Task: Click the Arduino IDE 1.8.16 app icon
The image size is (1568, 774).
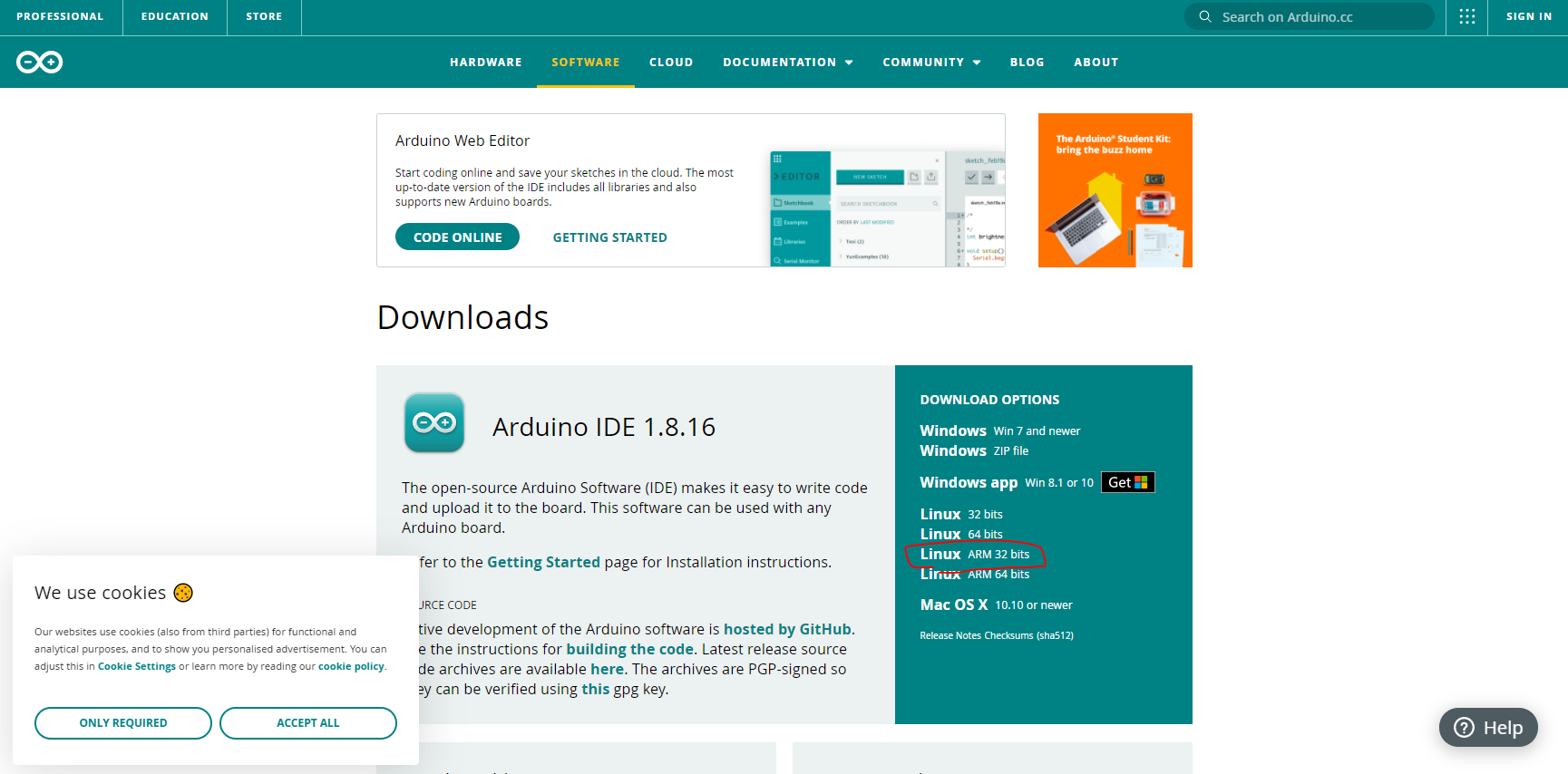Action: pos(434,422)
